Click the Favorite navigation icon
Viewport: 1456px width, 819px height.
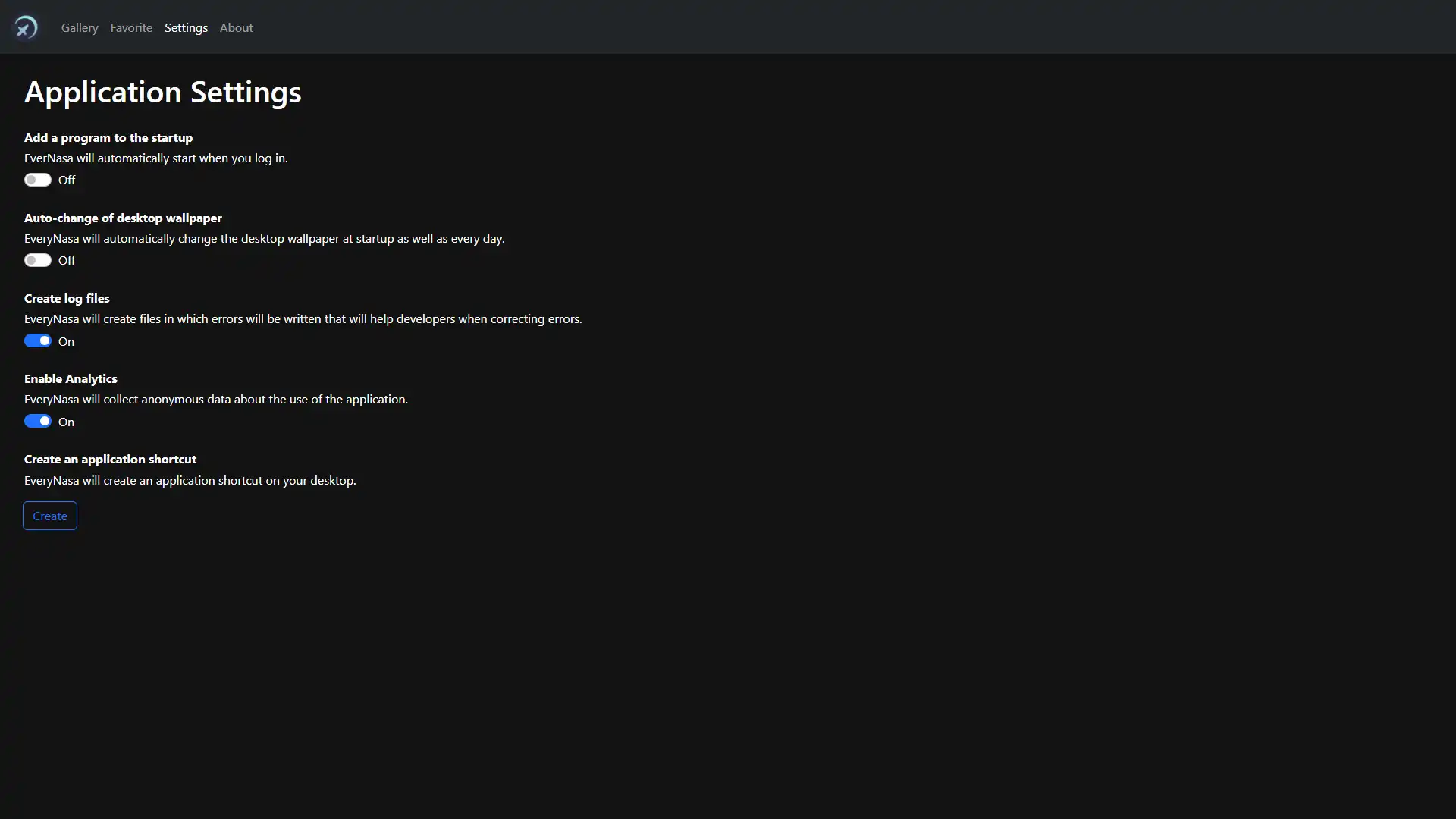[x=131, y=27]
